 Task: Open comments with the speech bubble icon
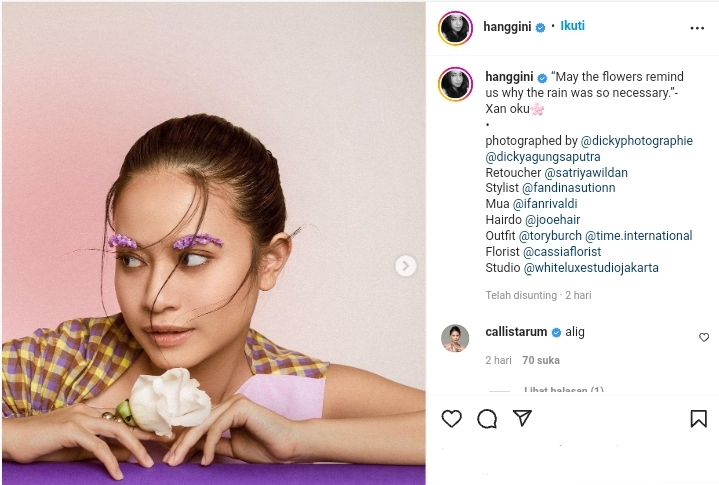(x=487, y=419)
